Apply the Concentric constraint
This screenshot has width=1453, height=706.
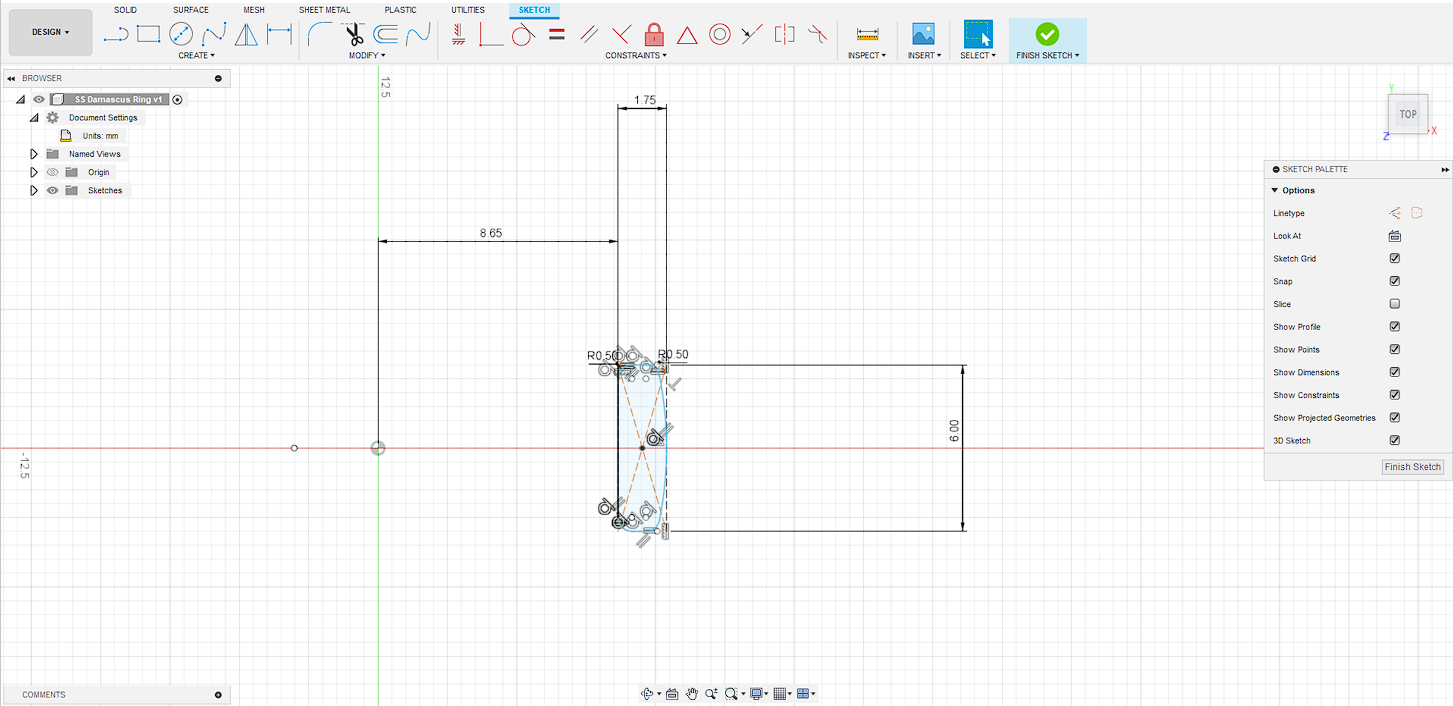click(719, 35)
